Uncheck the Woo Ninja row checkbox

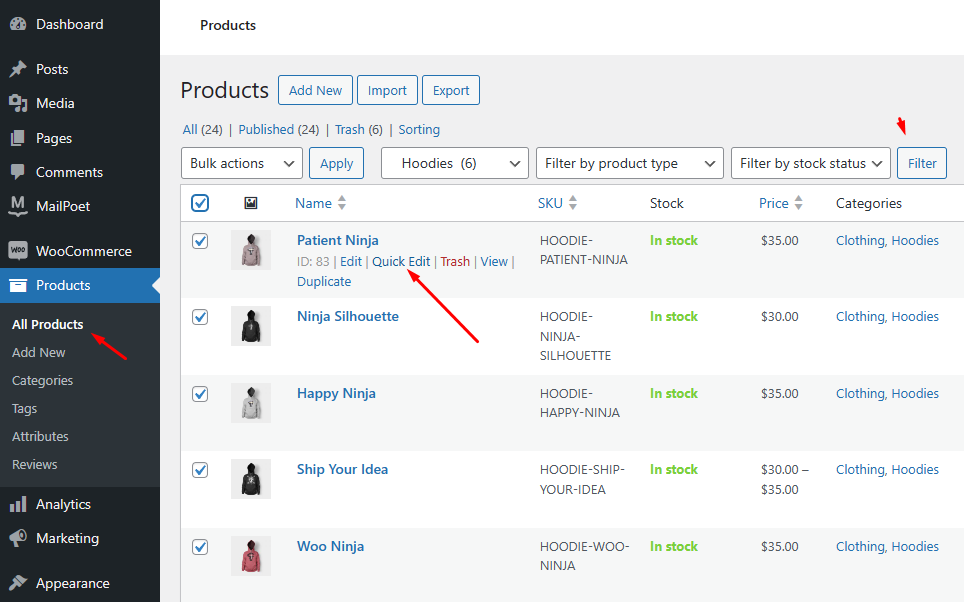(200, 547)
